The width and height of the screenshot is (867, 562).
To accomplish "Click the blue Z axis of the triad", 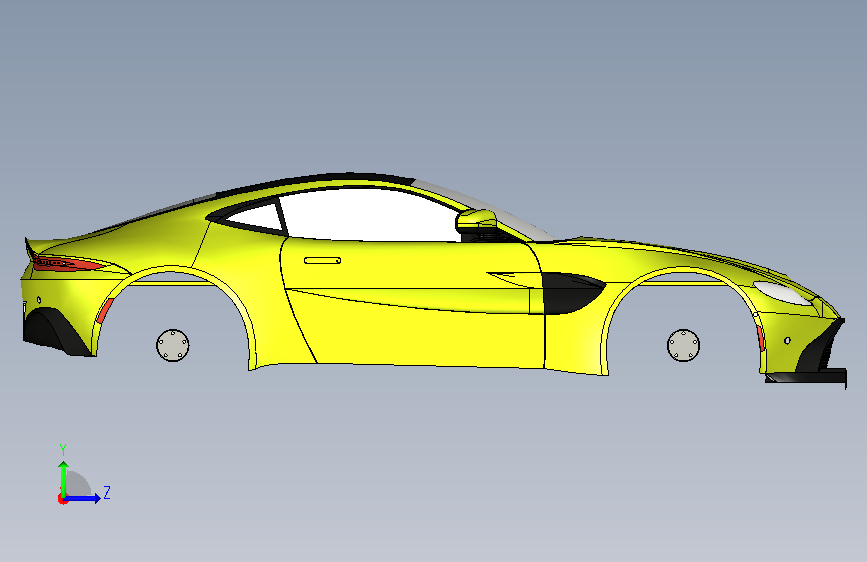I will pos(83,498).
